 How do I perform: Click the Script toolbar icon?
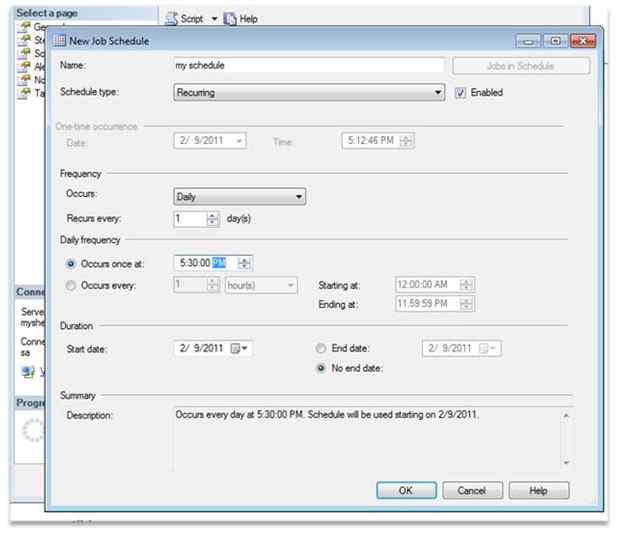click(x=172, y=19)
